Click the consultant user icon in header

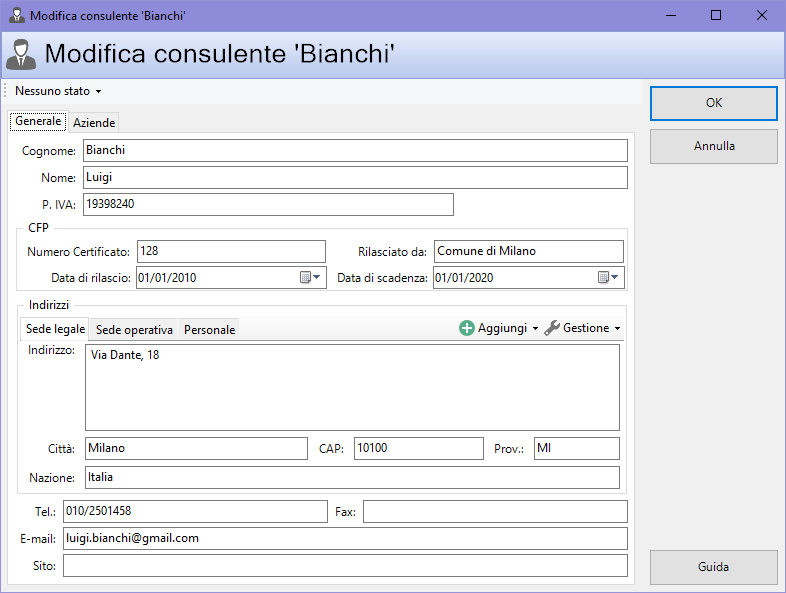pos(21,54)
